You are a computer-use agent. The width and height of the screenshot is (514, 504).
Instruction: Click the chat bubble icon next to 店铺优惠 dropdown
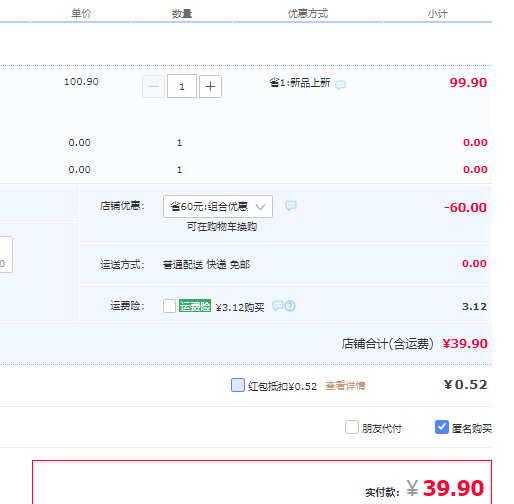(291, 206)
